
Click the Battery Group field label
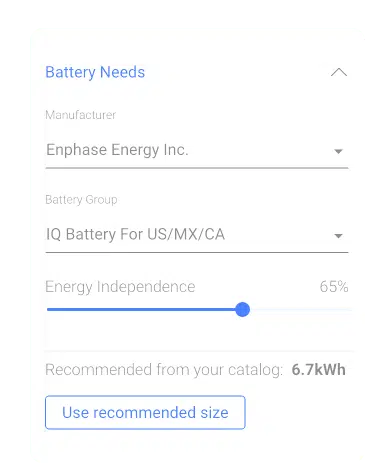(81, 200)
